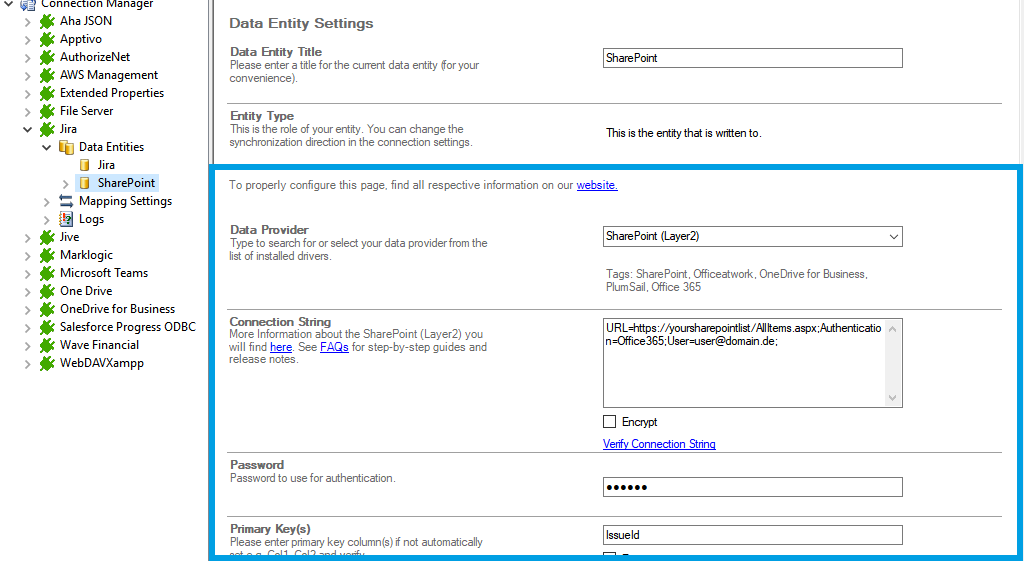Click into the Password field
1024x561 pixels.
tap(752, 487)
